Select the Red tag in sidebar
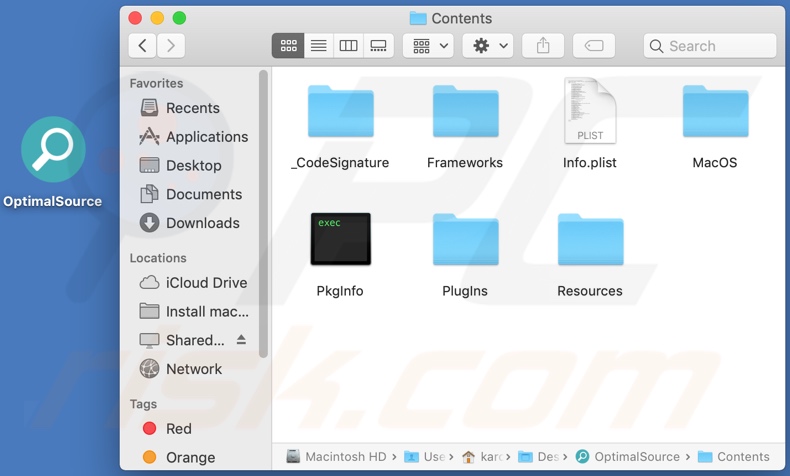 [178, 428]
